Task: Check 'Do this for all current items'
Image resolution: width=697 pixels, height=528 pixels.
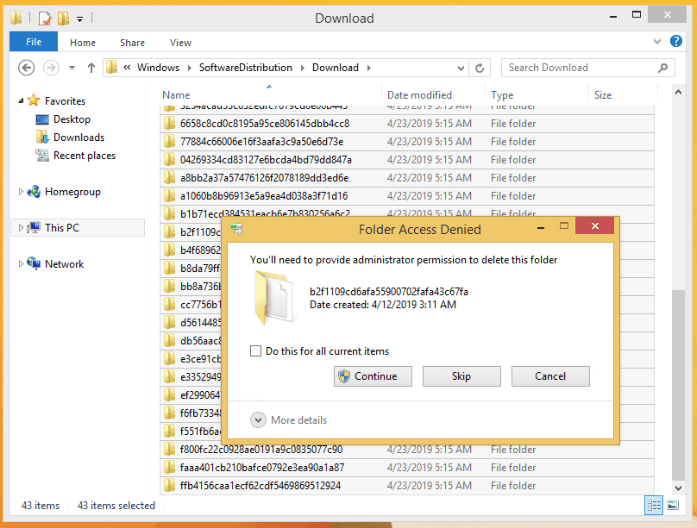Action: 256,351
